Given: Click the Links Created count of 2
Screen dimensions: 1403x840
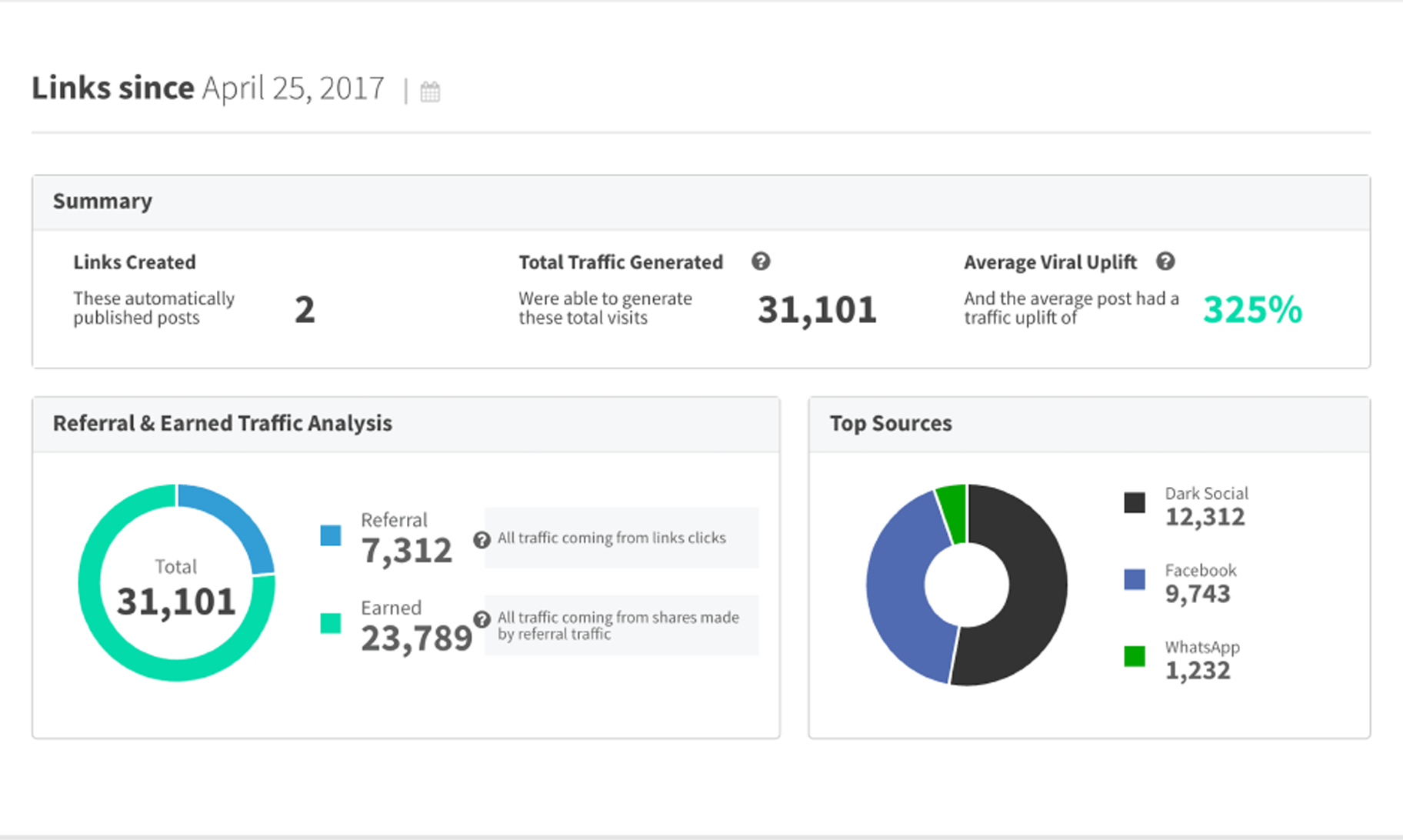Looking at the screenshot, I should point(305,308).
